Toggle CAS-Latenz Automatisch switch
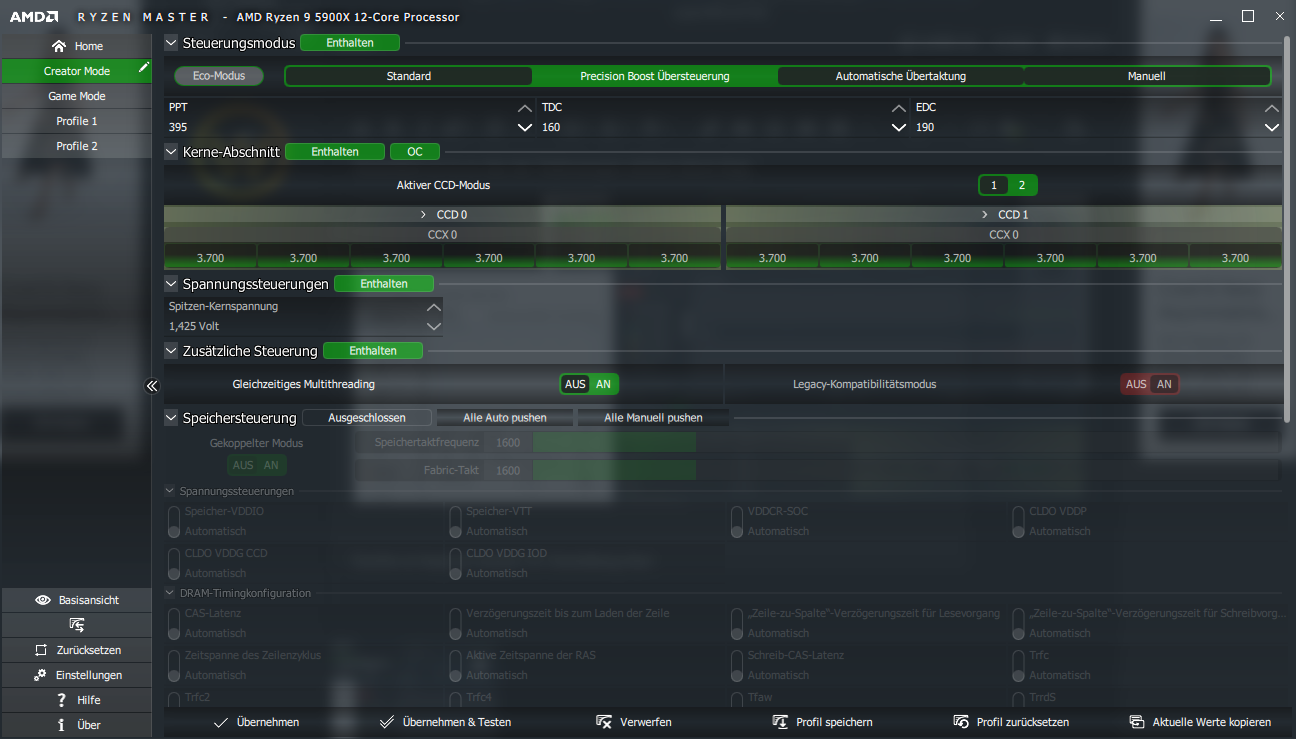The width and height of the screenshot is (1296, 739). 174,623
